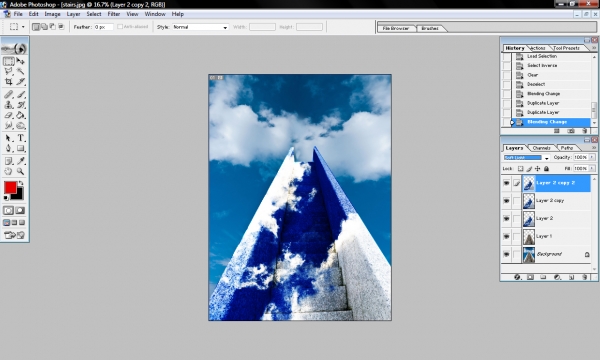Open the Image menu
This screenshot has height=360, width=600.
[x=52, y=14]
